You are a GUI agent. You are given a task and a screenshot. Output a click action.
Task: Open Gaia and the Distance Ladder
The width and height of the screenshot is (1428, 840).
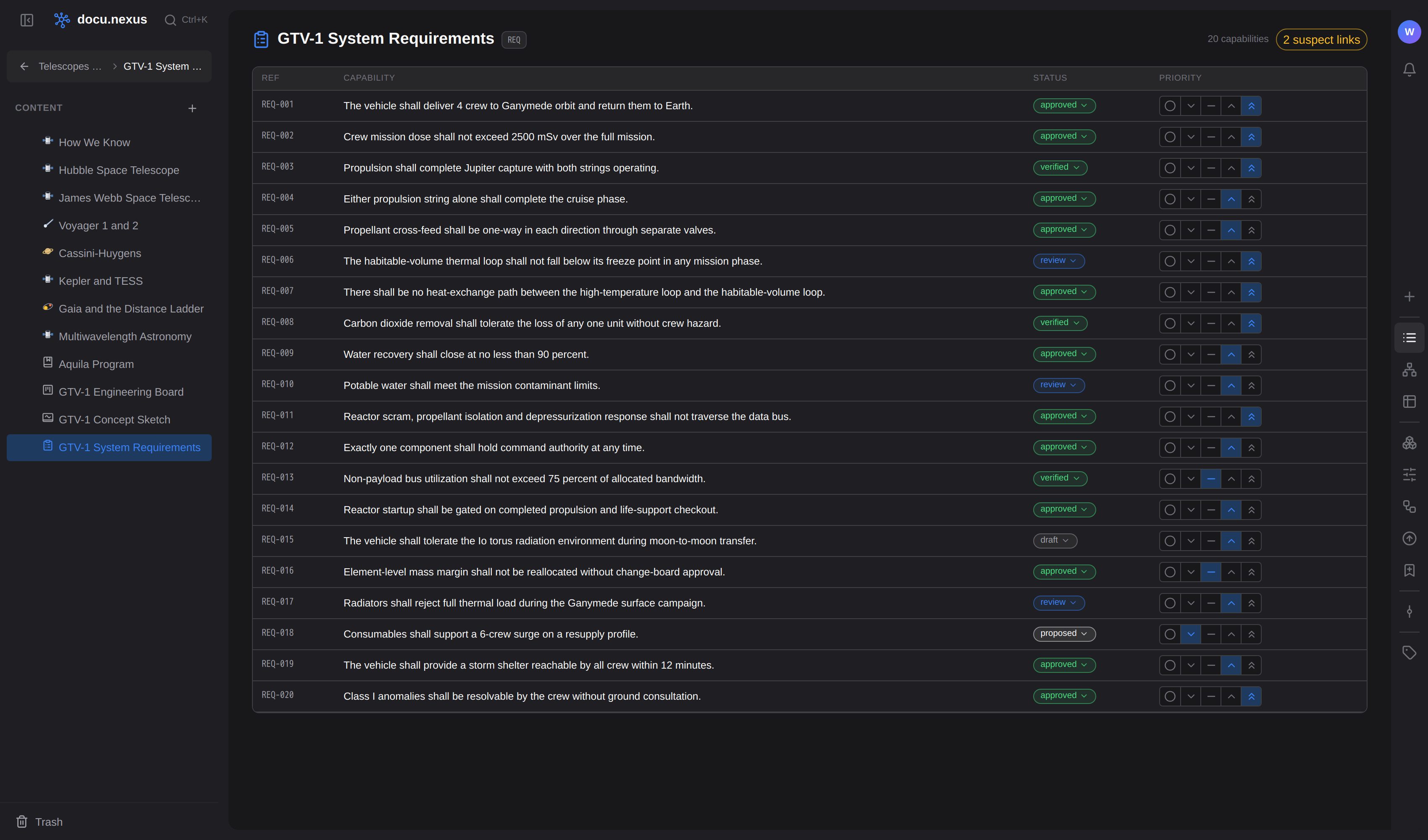109,309
